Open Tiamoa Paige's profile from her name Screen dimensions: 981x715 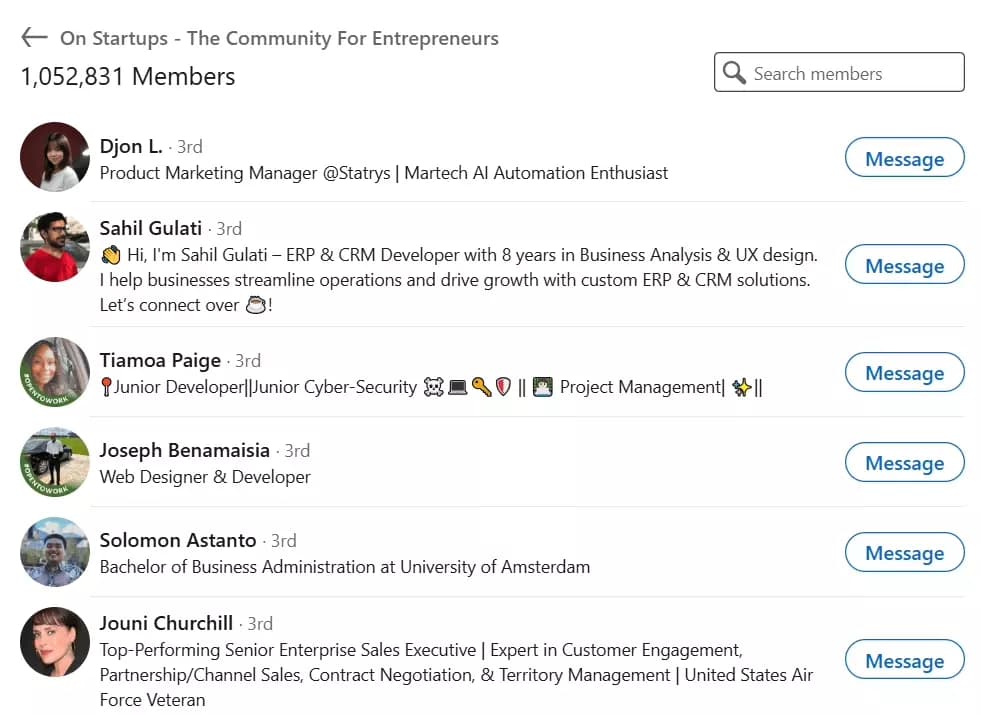159,360
